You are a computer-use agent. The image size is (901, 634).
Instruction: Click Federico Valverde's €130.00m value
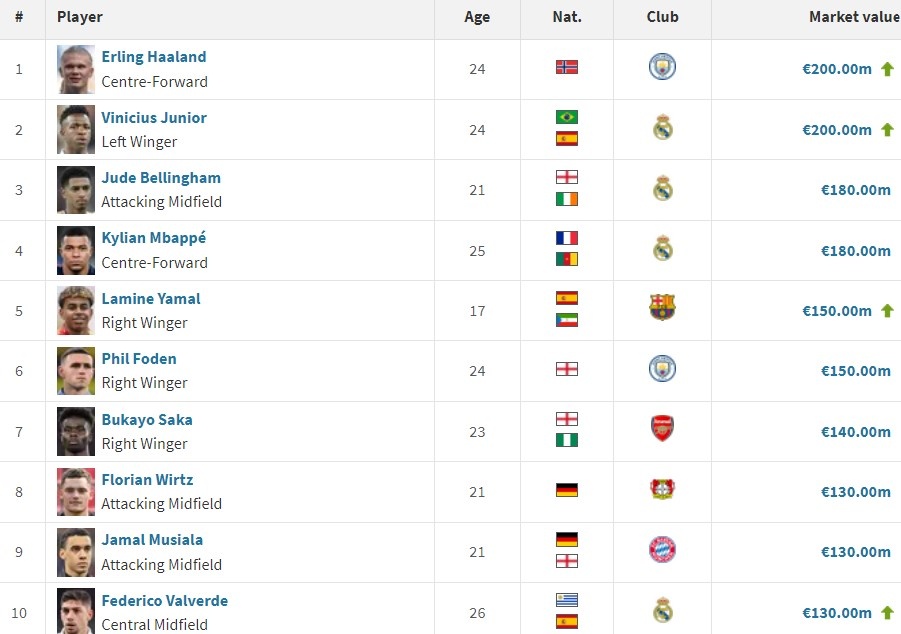(x=837, y=613)
